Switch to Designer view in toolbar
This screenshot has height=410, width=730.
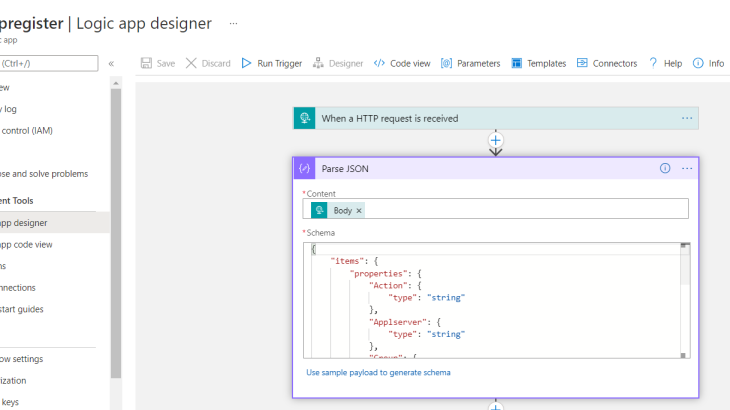click(338, 63)
